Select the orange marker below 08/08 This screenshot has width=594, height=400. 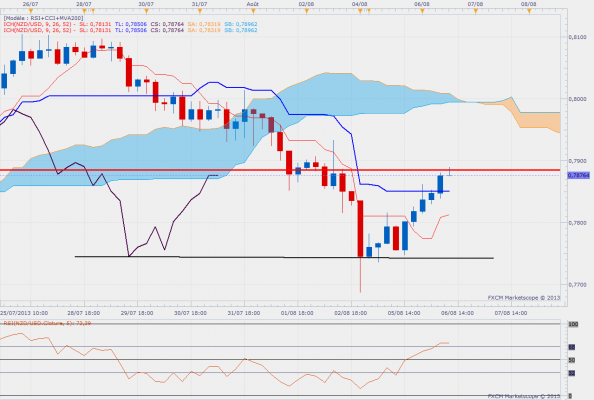coord(529,11)
